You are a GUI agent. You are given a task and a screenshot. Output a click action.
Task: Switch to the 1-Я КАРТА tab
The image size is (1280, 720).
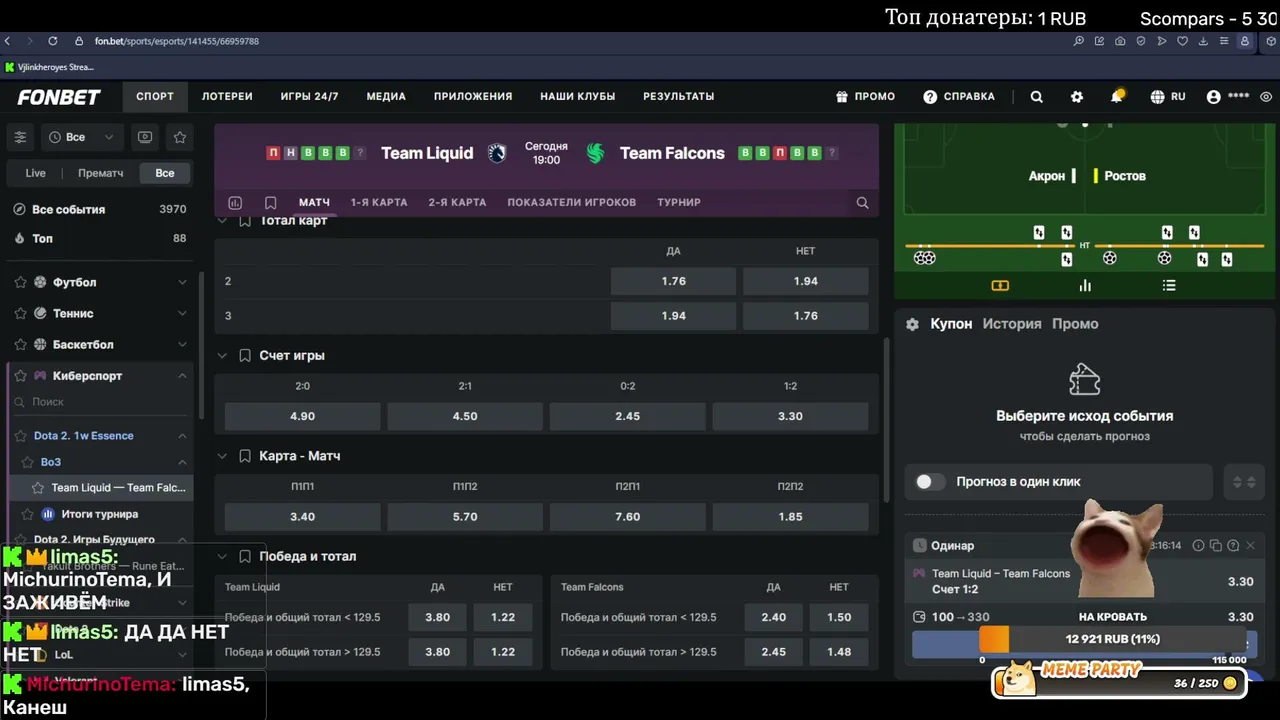379,202
